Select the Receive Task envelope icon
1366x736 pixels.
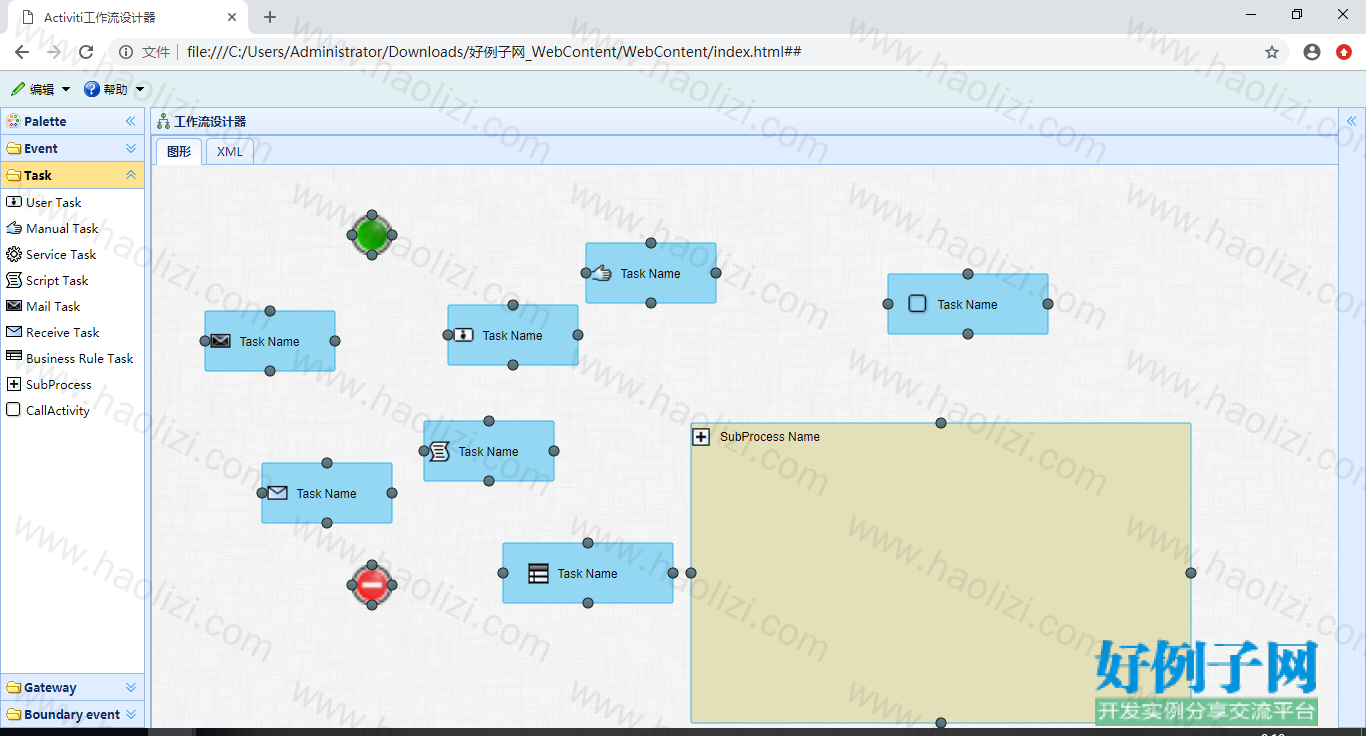point(14,332)
